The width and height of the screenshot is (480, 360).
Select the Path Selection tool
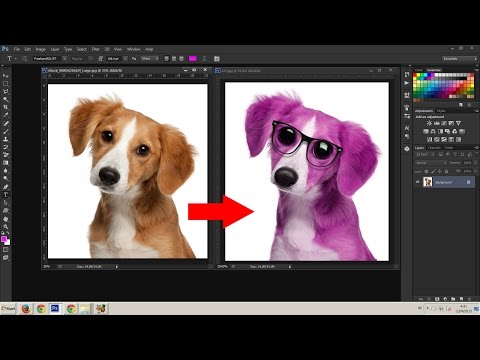[6, 203]
